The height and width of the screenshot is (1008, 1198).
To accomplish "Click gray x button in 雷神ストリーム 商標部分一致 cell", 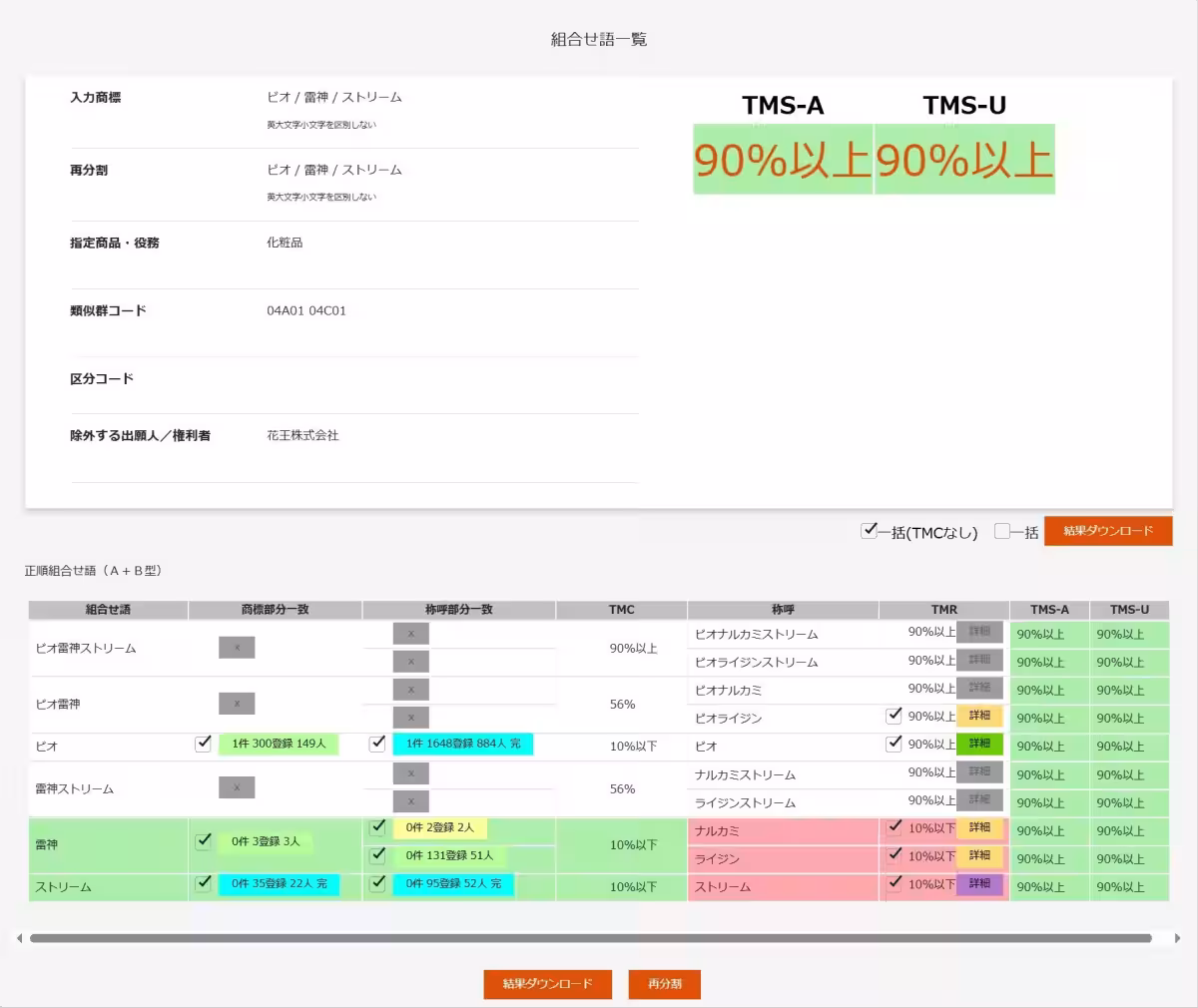I will (x=237, y=788).
